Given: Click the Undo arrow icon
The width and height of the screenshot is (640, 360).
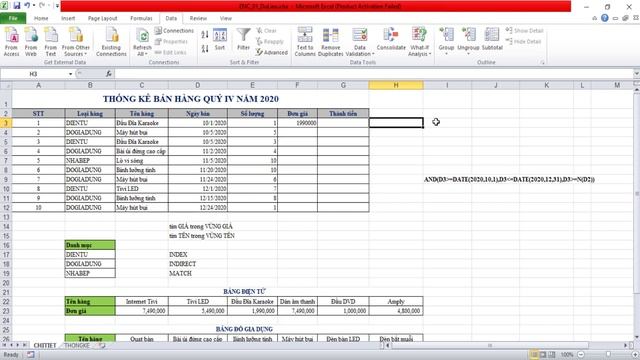Looking at the screenshot, I should click(x=27, y=6).
